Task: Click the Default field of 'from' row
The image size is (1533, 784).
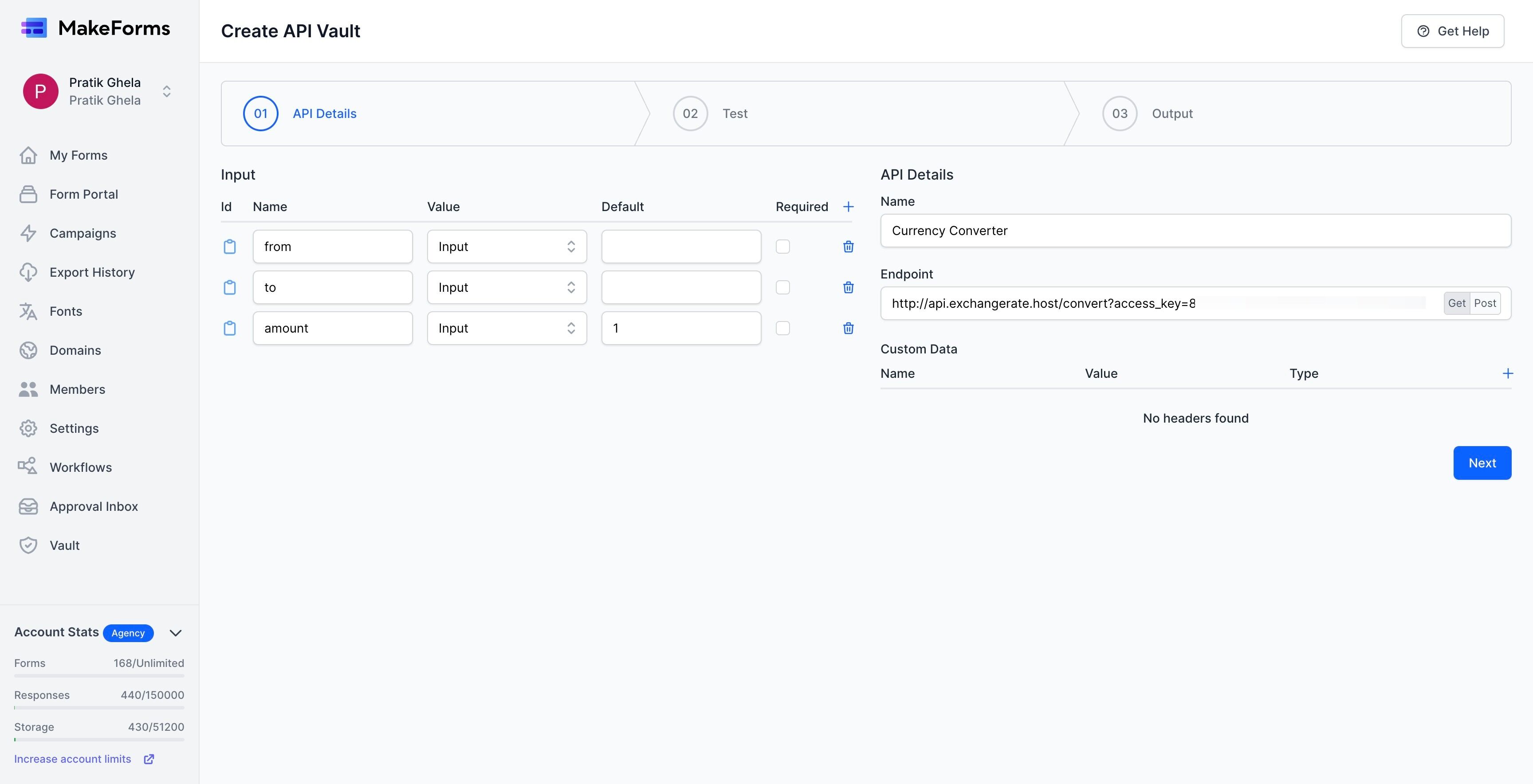Action: [x=681, y=246]
